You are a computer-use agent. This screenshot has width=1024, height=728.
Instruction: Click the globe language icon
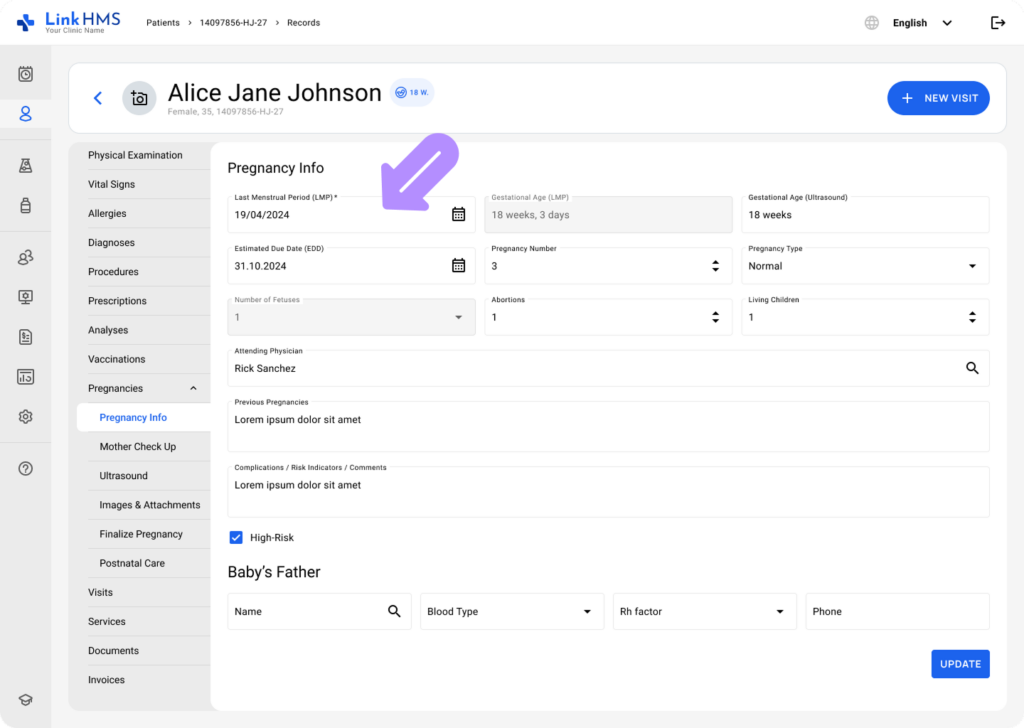[871, 23]
